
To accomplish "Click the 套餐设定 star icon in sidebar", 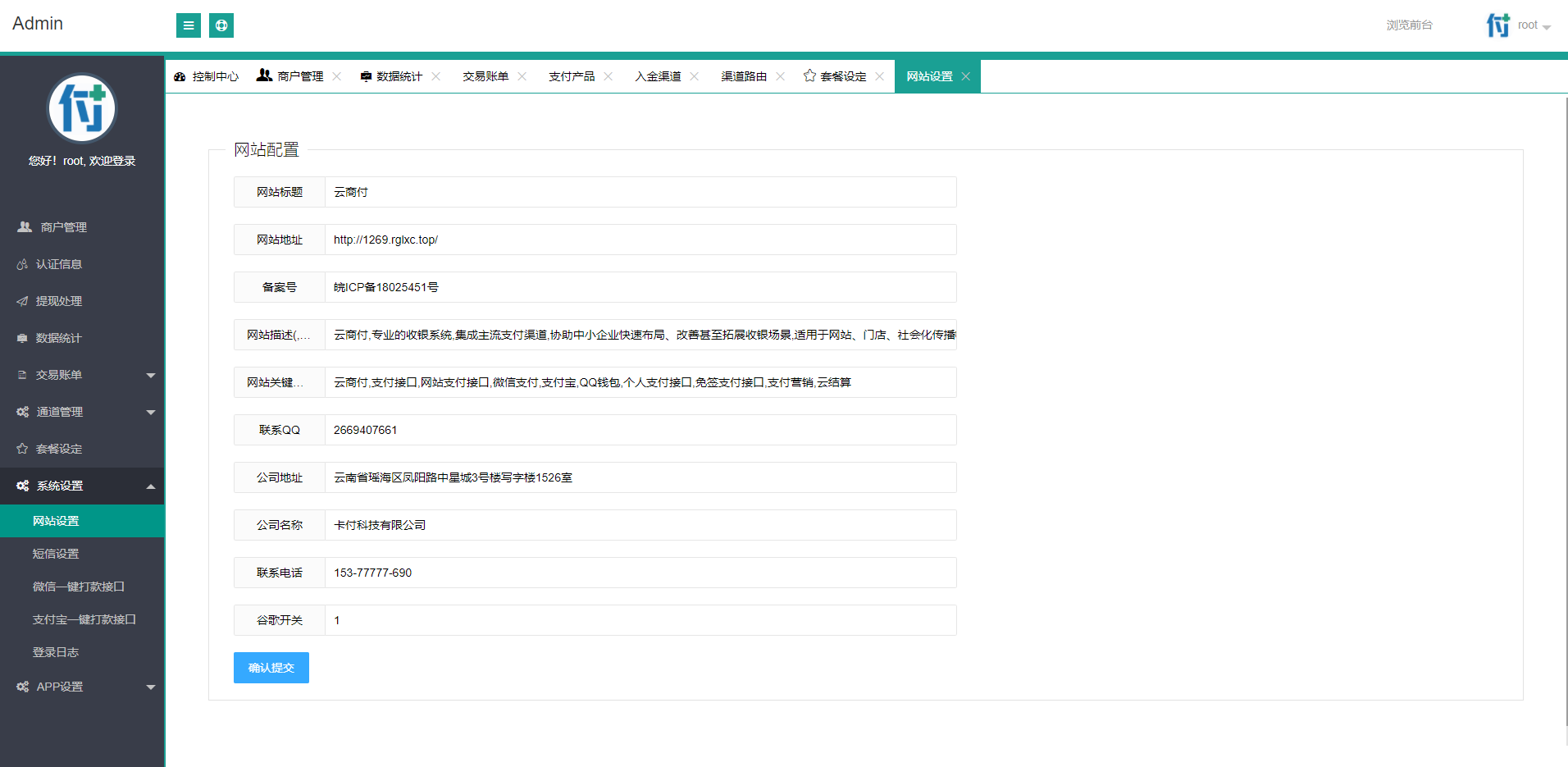I will 22,449.
